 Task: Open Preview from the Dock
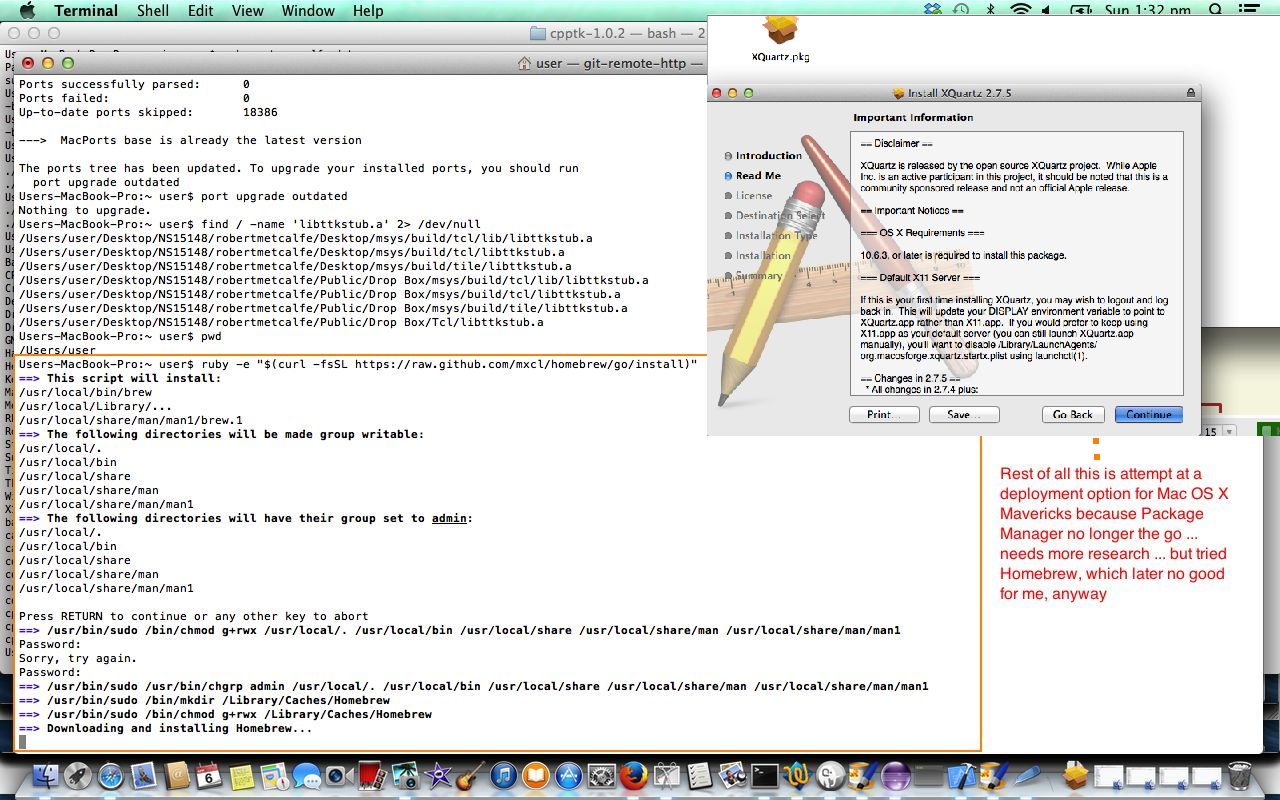(732, 775)
